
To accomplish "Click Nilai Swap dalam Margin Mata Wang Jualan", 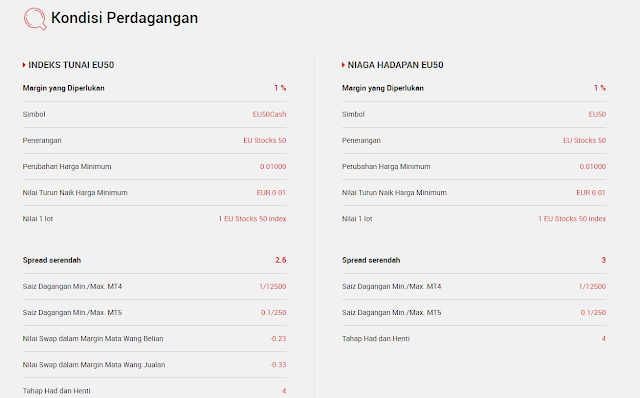I will pos(94,365).
